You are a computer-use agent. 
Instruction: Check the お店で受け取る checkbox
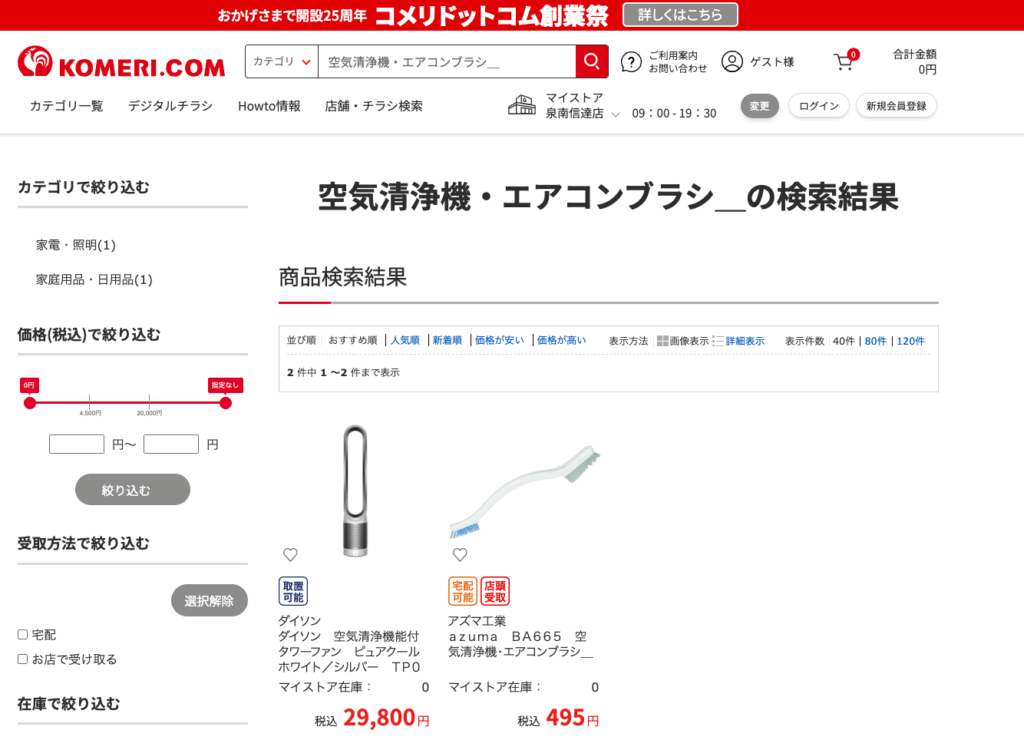click(x=23, y=659)
